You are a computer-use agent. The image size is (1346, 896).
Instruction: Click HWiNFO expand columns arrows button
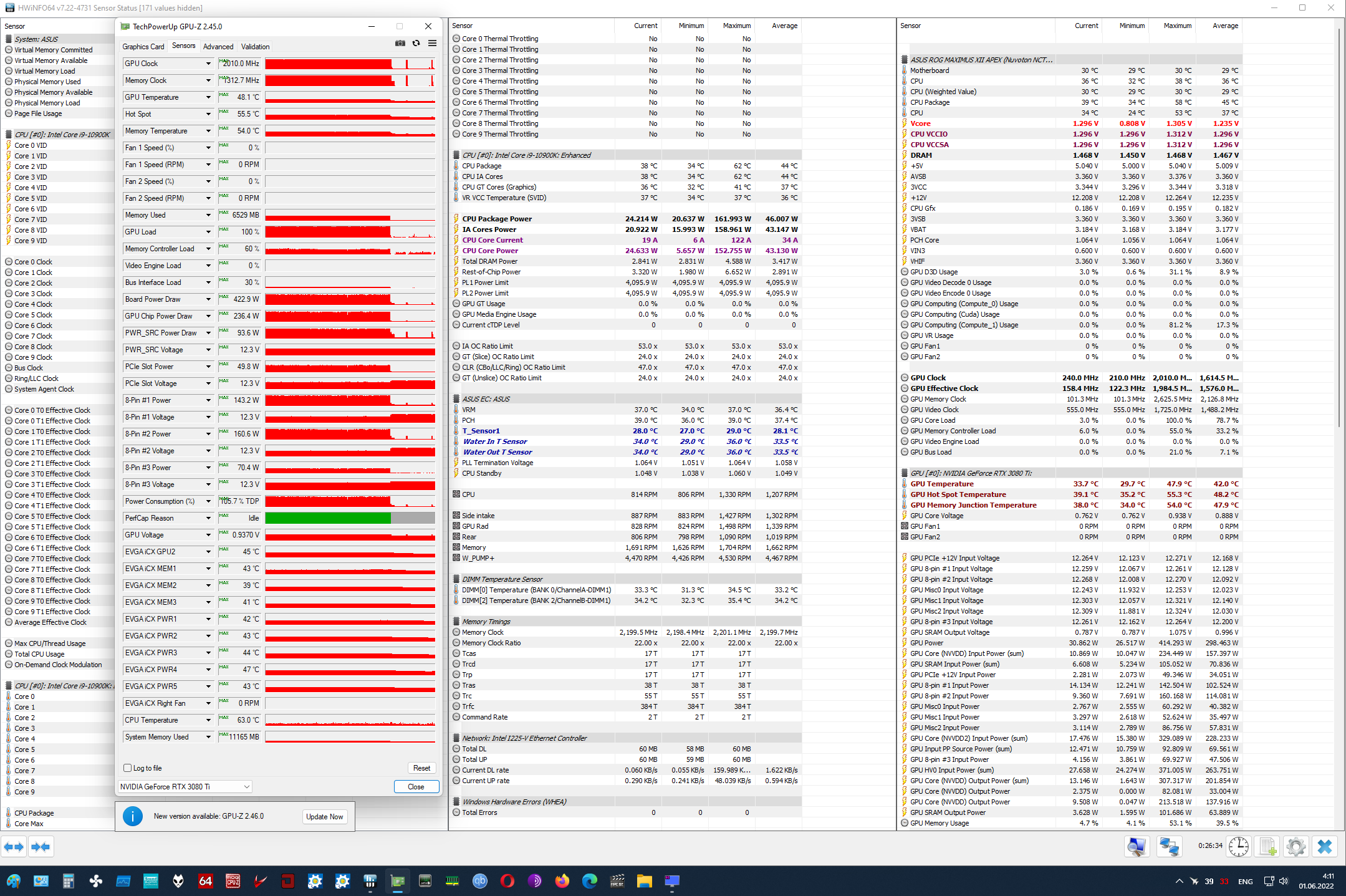14,847
